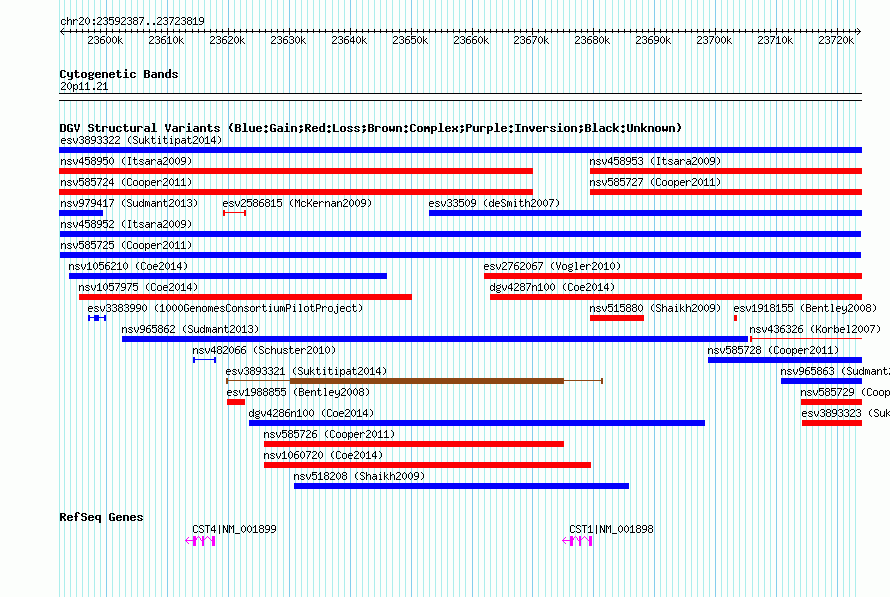Open nsv458953 (Itsara2009) variant
890x597 pixels.
[655, 161]
